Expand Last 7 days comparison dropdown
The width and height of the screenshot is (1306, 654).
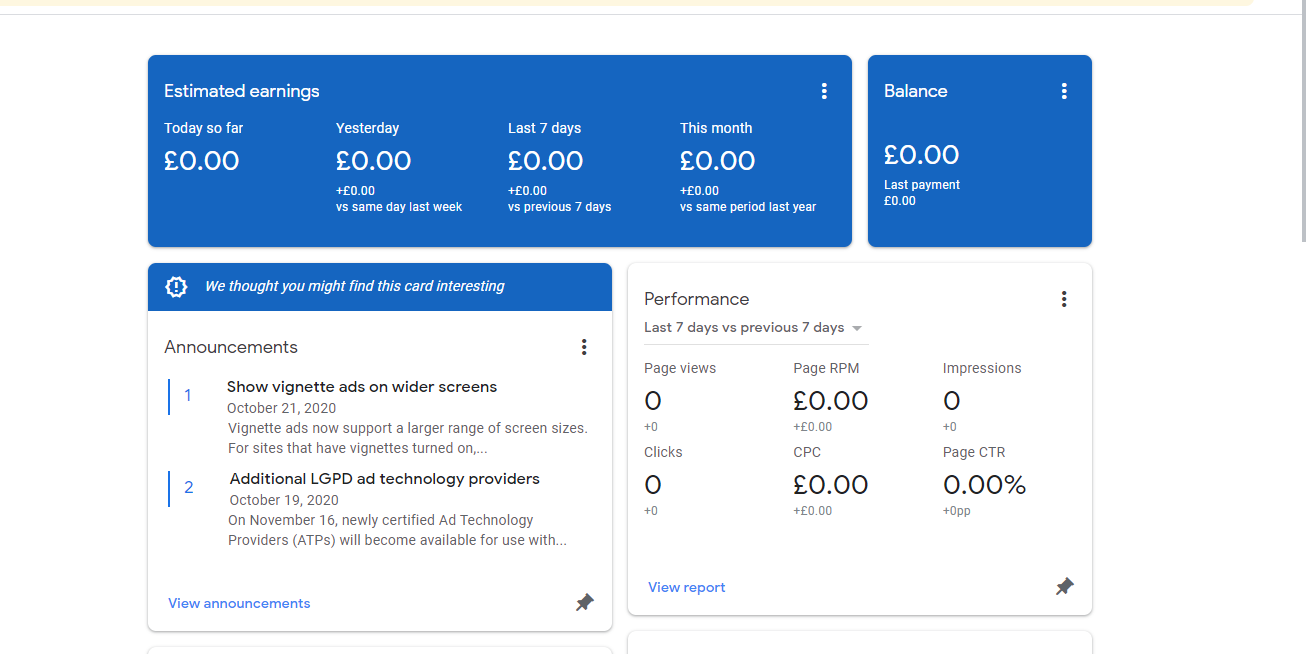754,328
